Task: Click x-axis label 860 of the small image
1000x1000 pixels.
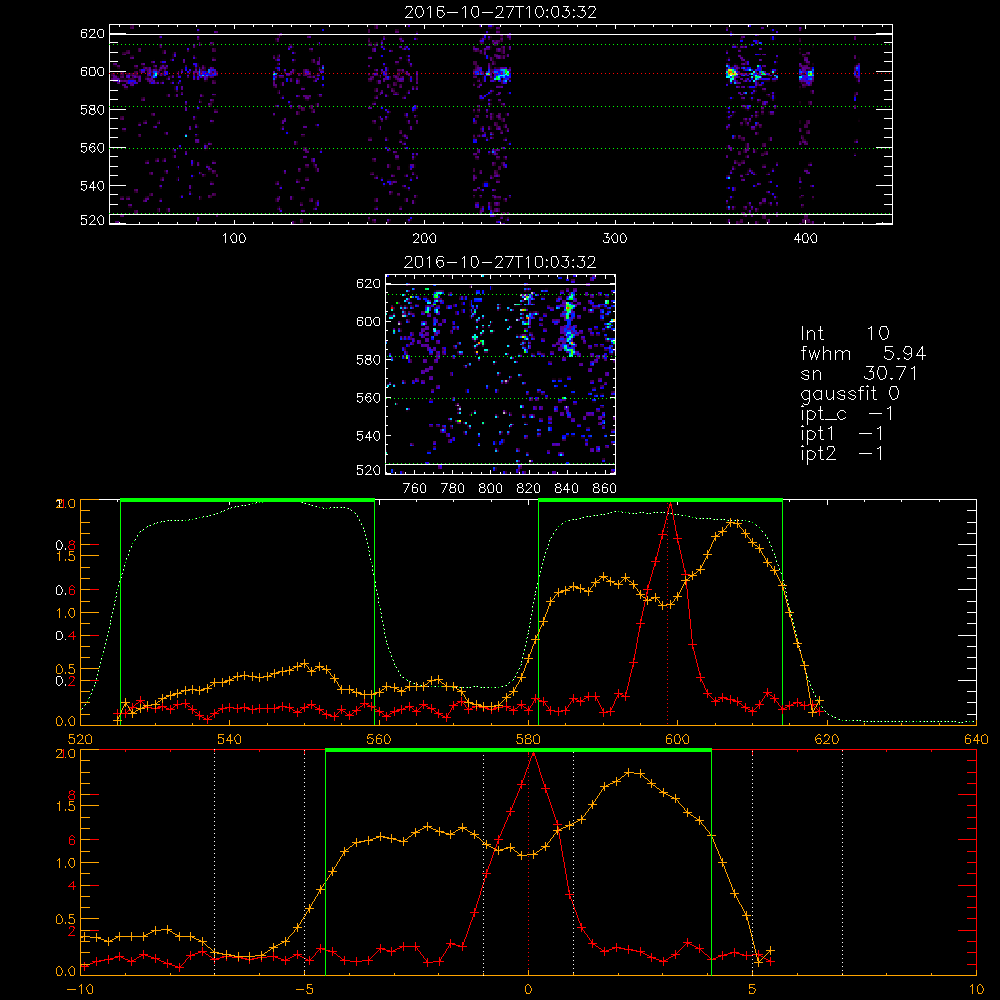Action: coord(605,489)
